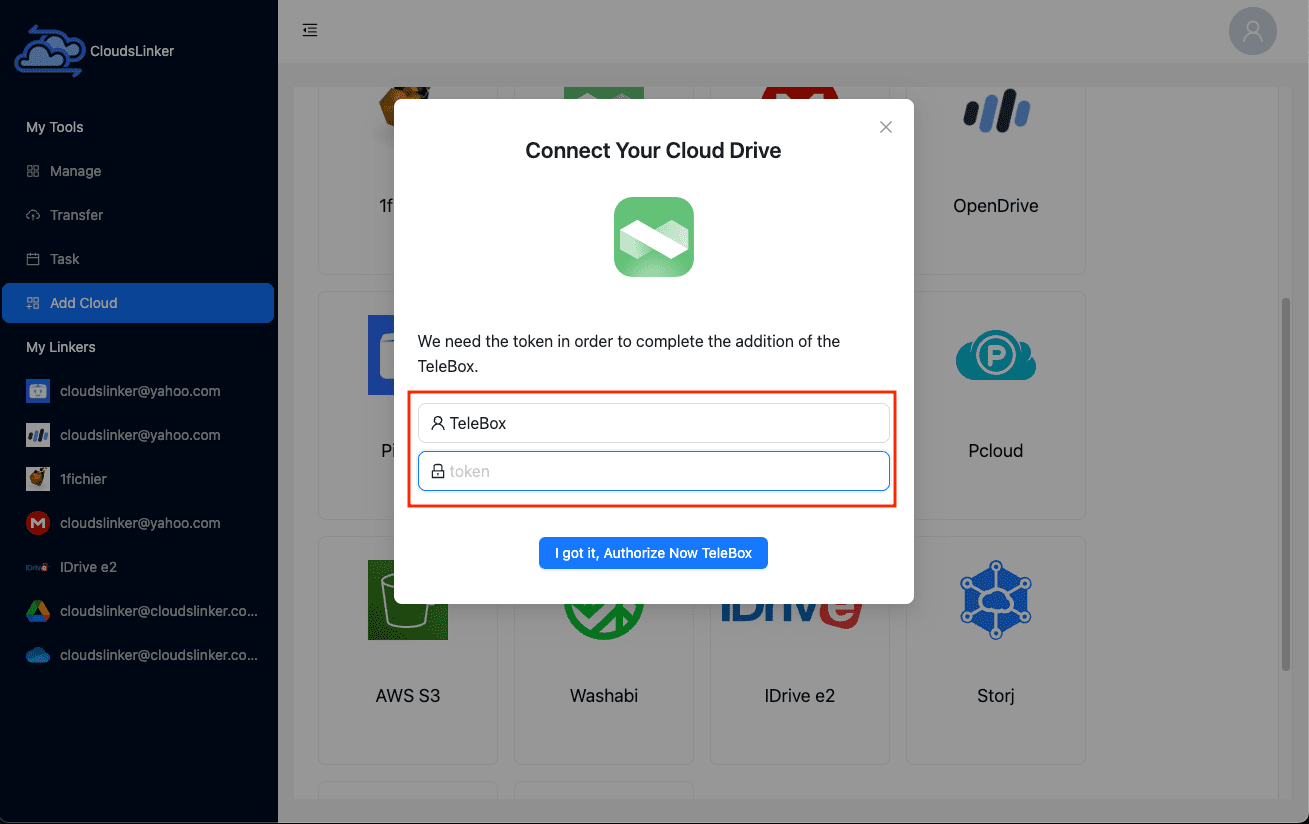Click the Add Cloud icon in sidebar

[33, 303]
